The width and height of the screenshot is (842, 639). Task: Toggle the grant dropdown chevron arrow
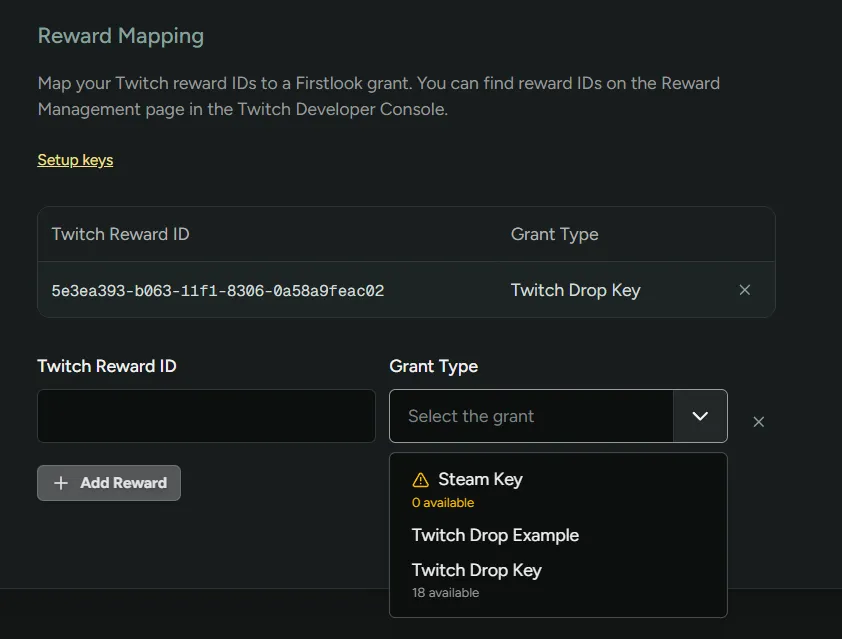pos(700,416)
